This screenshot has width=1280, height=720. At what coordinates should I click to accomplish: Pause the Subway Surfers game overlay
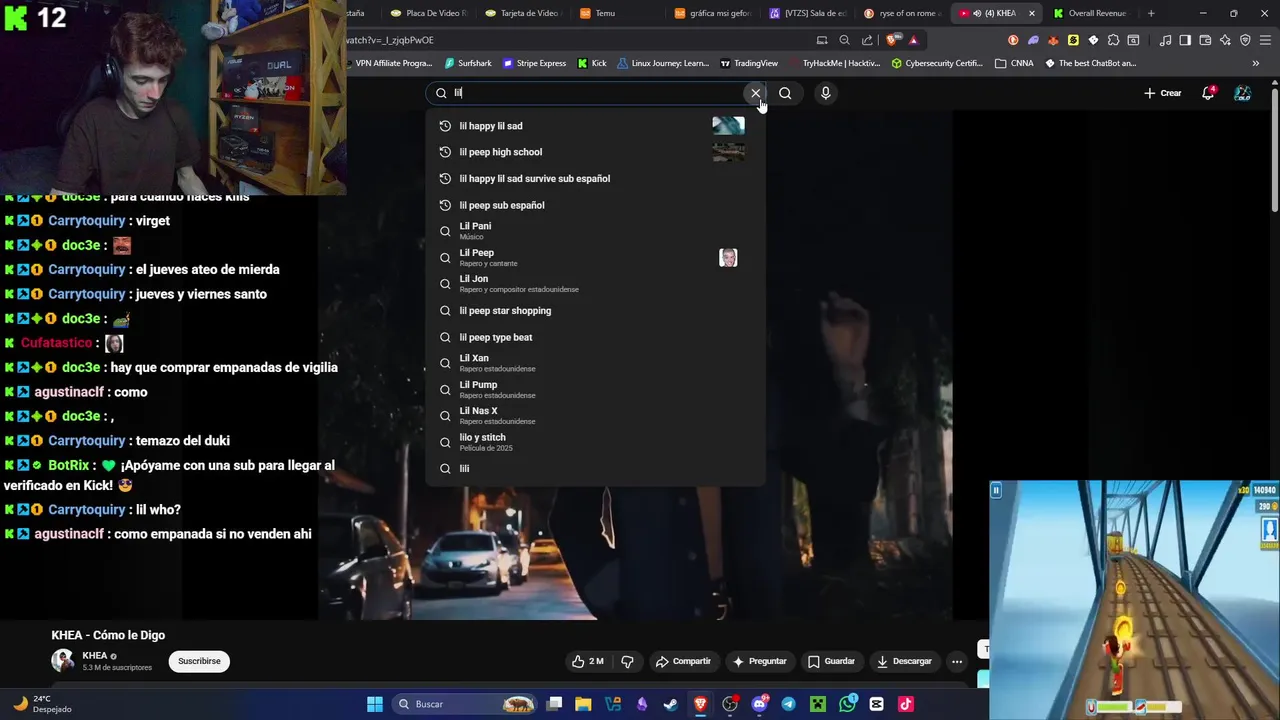pos(996,490)
